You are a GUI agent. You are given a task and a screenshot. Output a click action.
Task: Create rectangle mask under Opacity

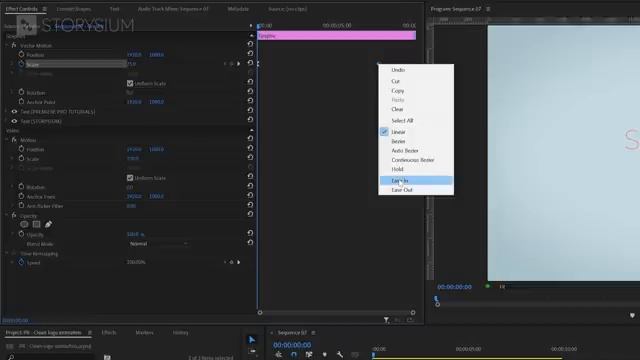click(36, 224)
